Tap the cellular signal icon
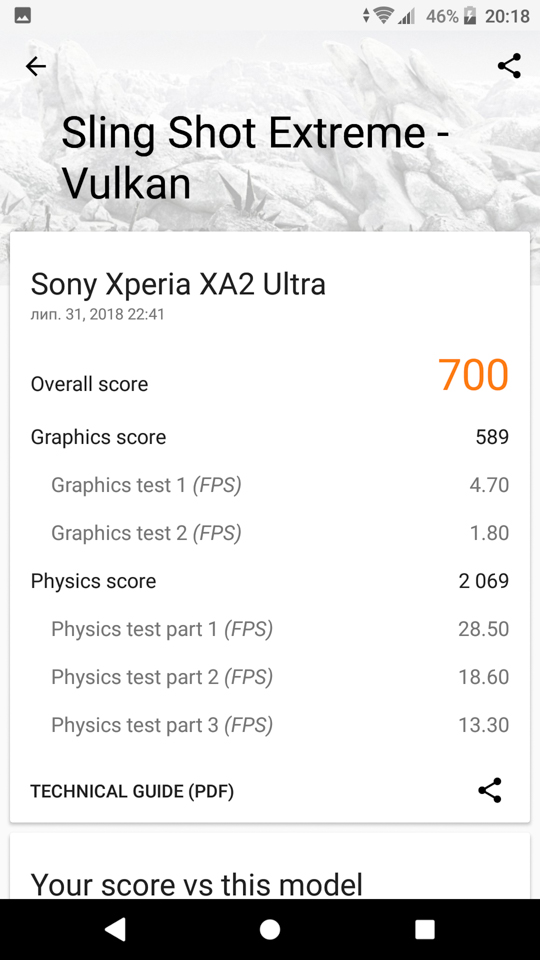This screenshot has width=540, height=960. pos(406,16)
